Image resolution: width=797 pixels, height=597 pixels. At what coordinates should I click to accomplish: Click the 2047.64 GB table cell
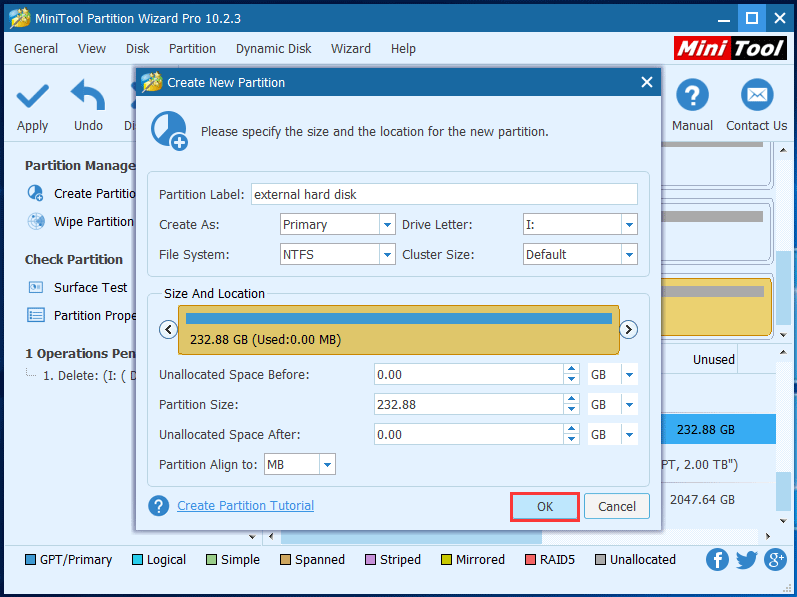[702, 500]
